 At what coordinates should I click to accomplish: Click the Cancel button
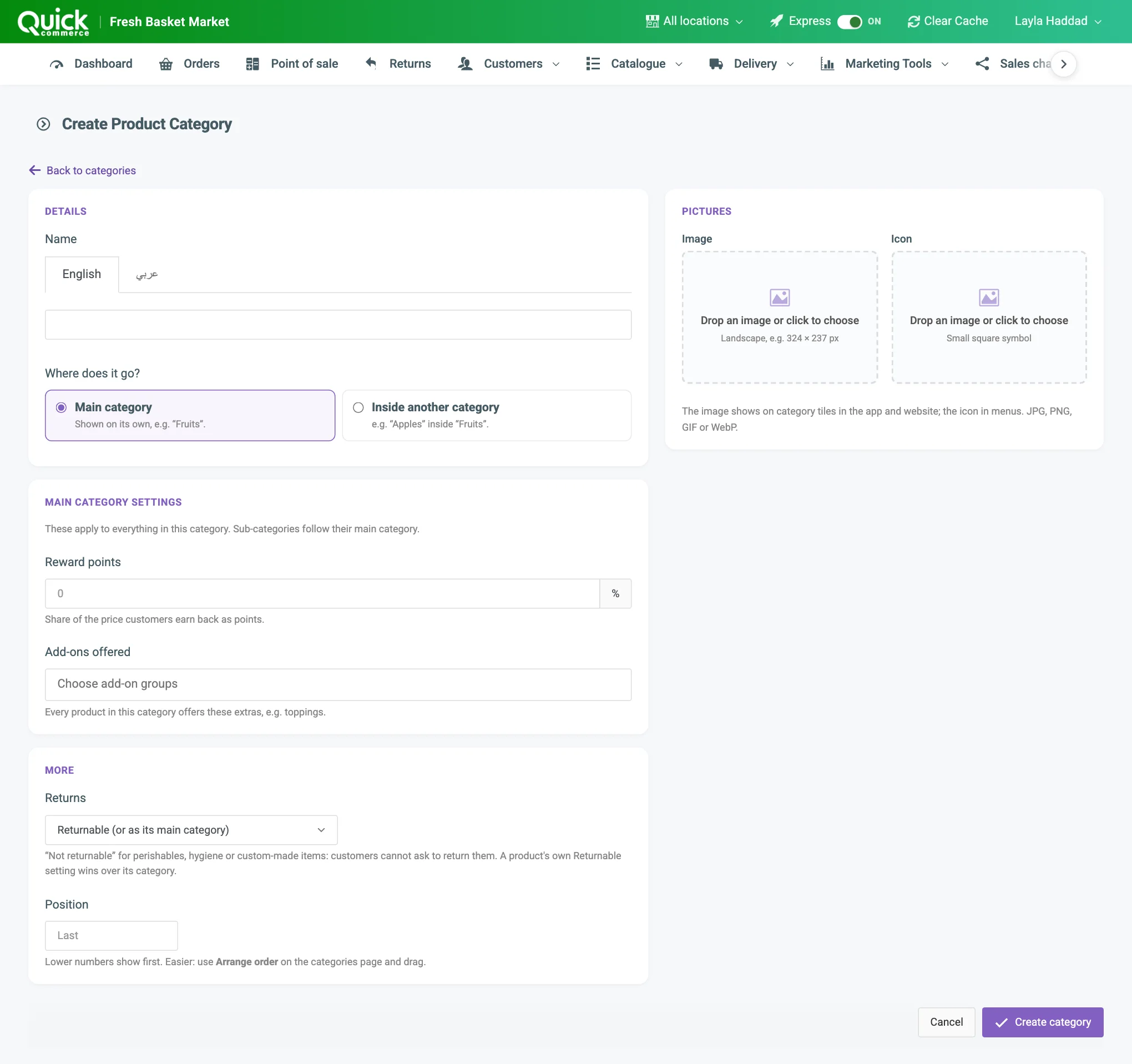[946, 1022]
